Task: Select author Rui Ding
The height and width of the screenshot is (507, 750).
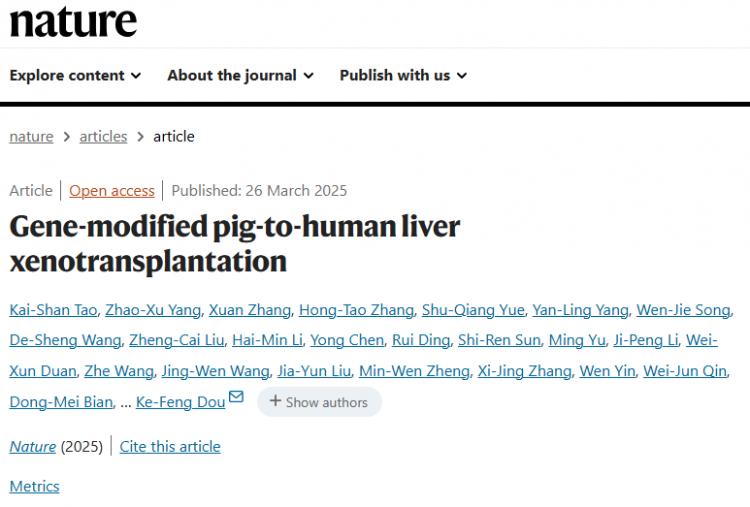Action: tap(421, 340)
